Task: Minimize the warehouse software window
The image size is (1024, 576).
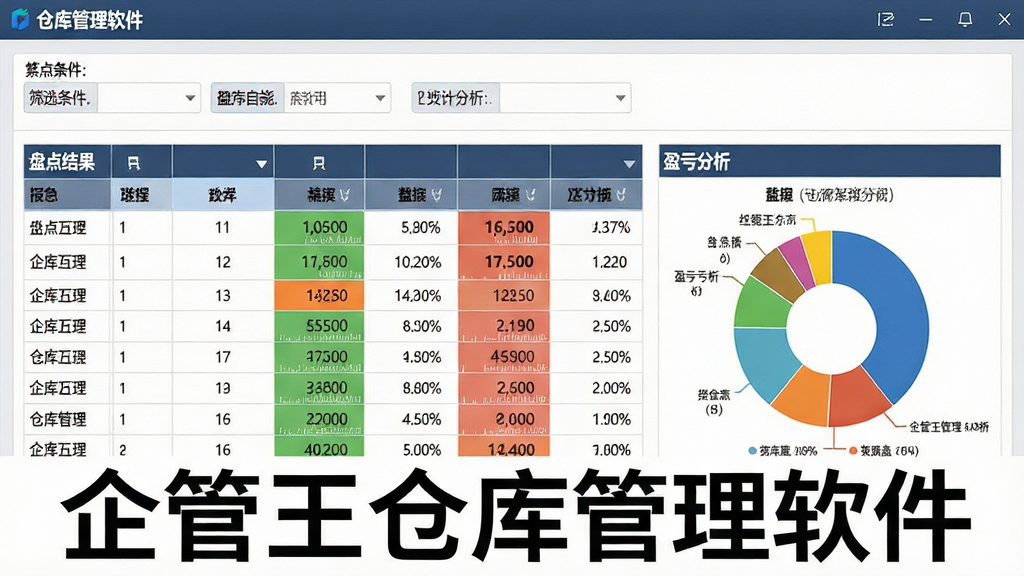Action: point(925,20)
